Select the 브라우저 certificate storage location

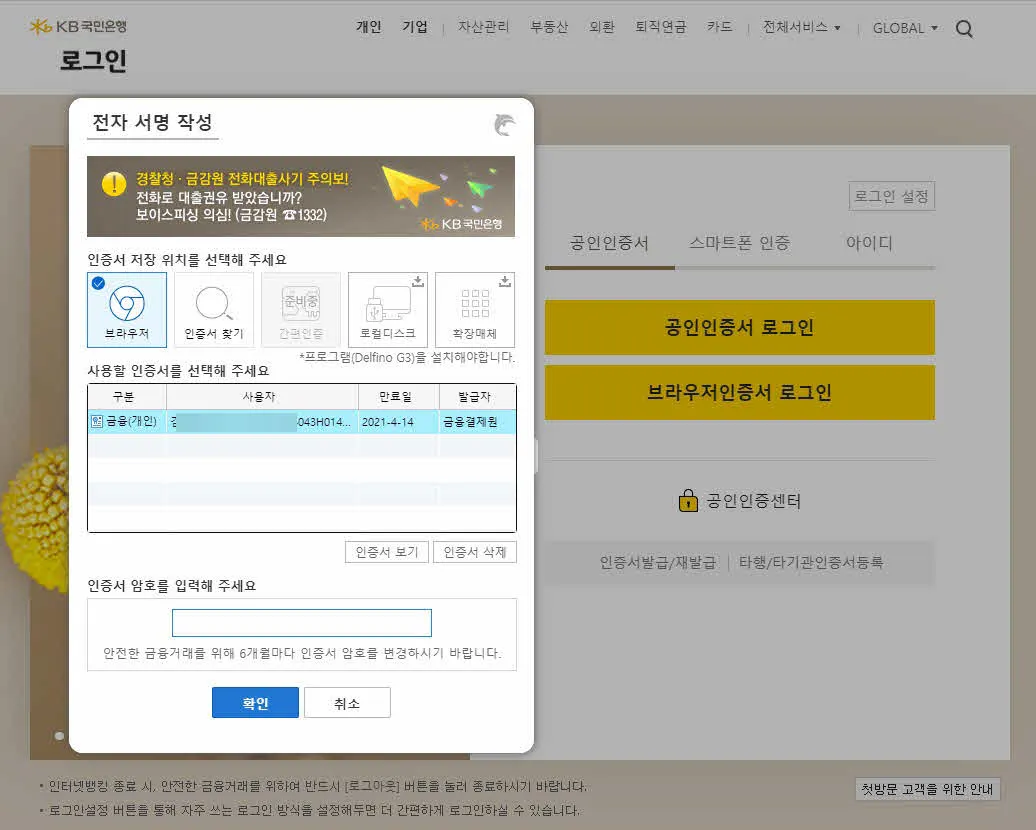tap(127, 310)
